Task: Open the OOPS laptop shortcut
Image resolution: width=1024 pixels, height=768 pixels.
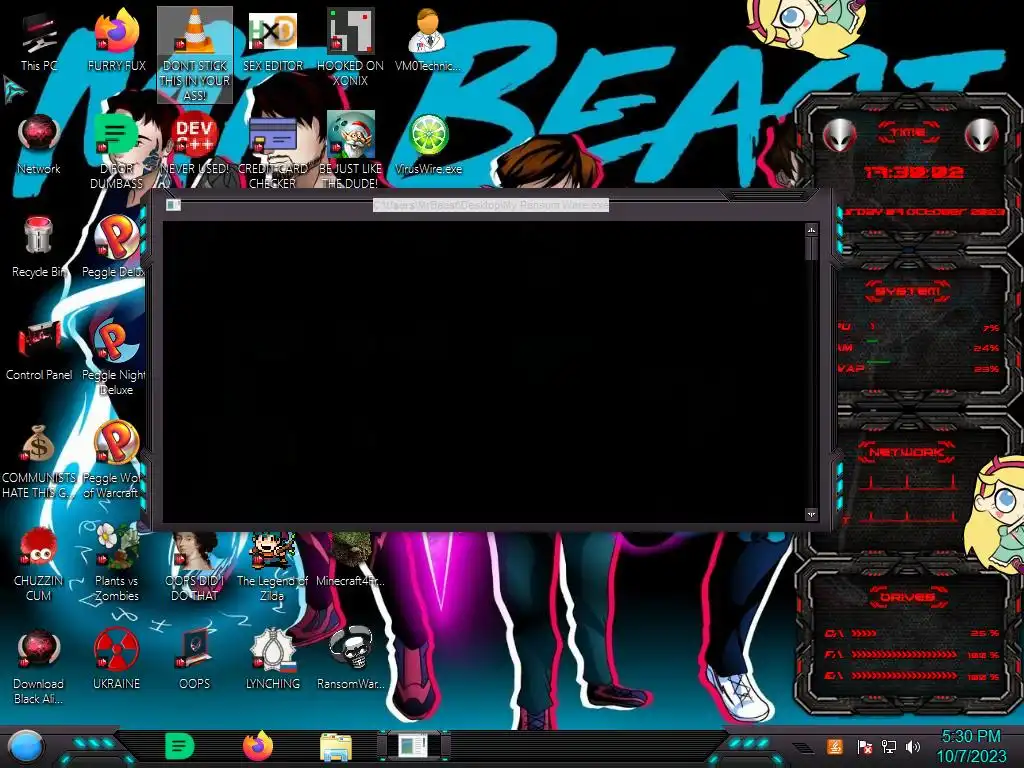Action: (x=195, y=659)
